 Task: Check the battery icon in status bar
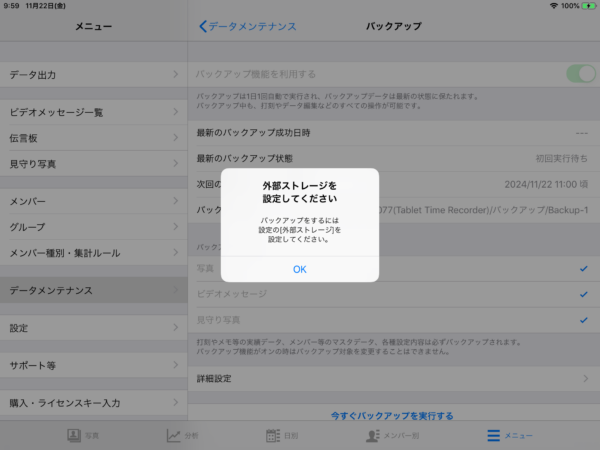587,6
